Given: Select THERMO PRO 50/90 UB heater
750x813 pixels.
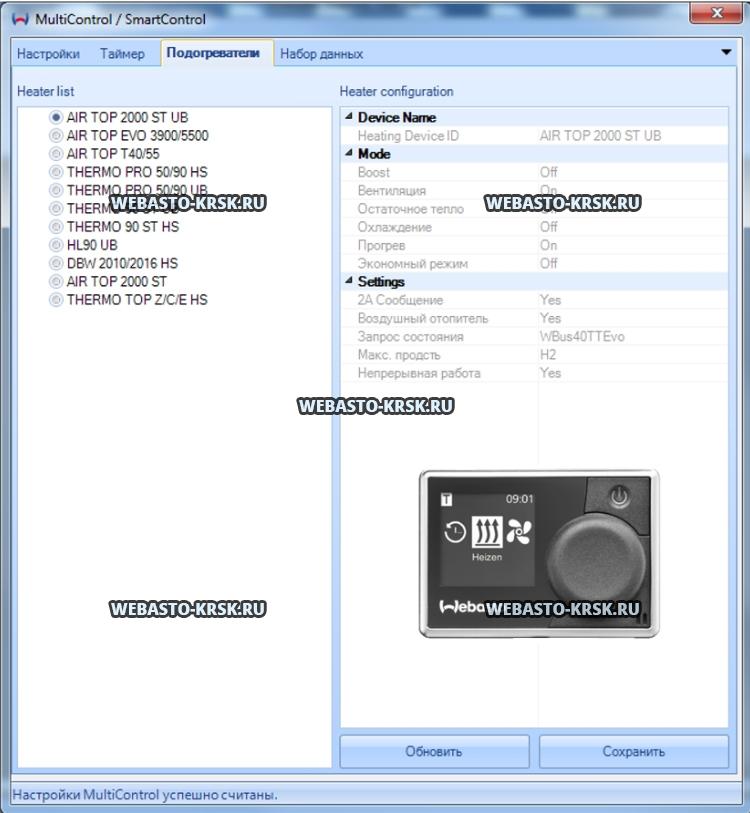Looking at the screenshot, I should 56,190.
